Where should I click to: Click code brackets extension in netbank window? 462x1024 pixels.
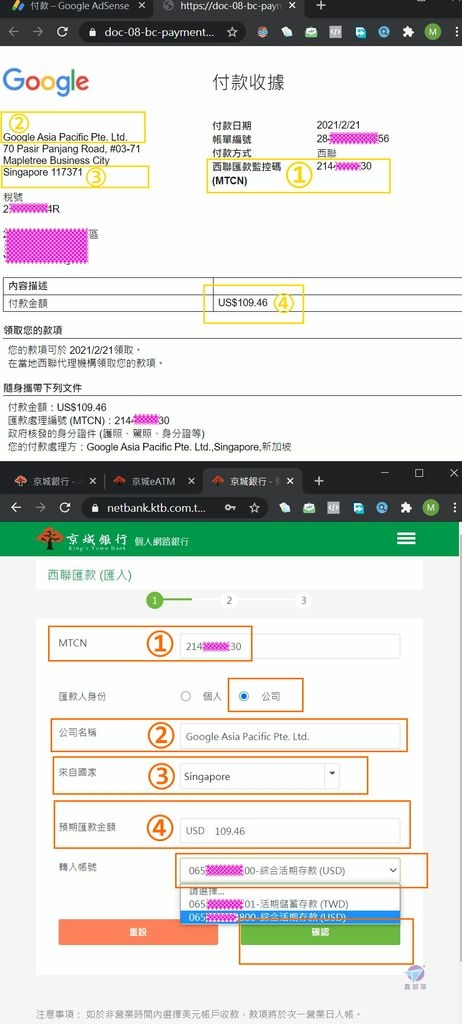(x=334, y=507)
